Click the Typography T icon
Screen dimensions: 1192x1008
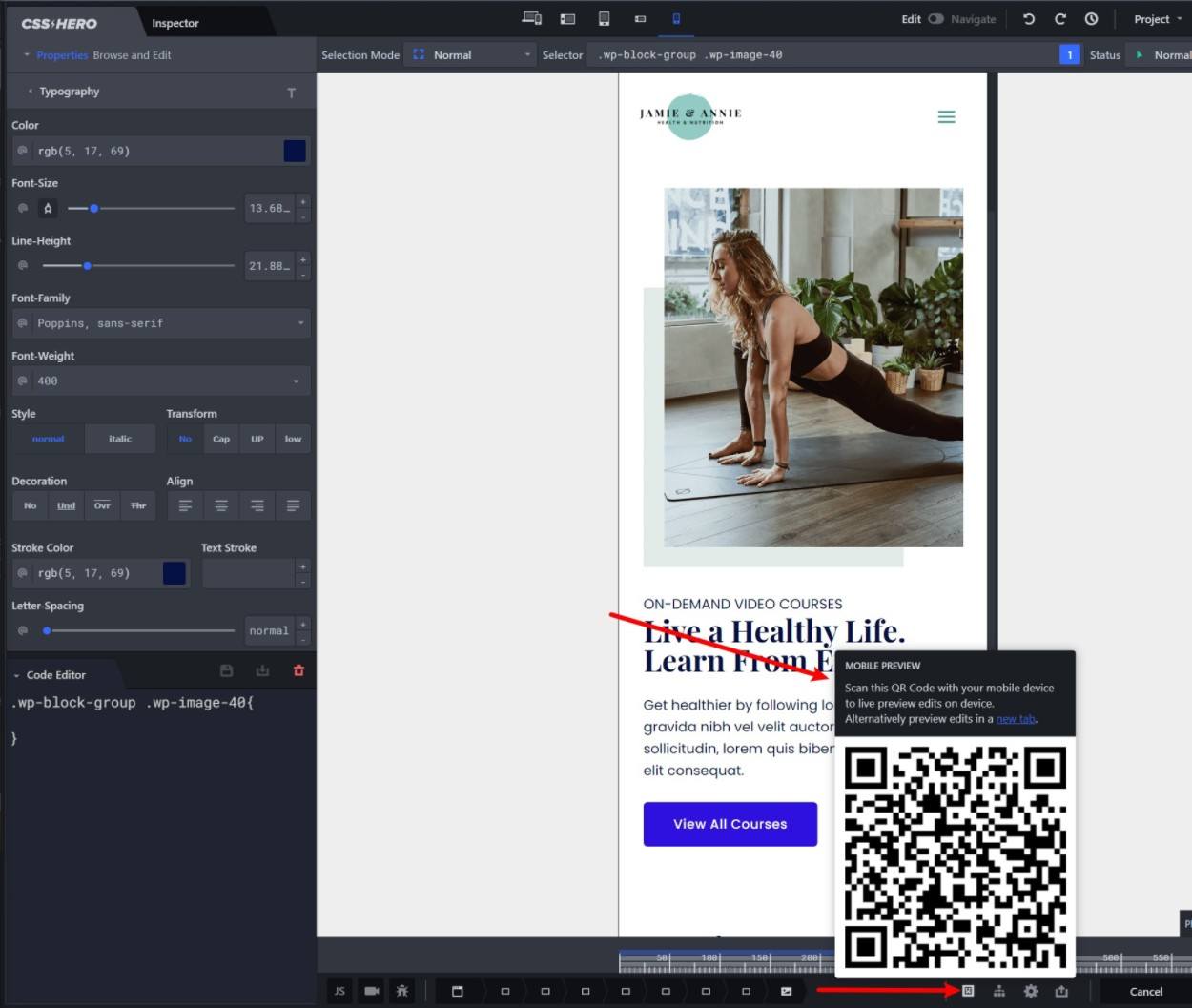click(x=291, y=93)
